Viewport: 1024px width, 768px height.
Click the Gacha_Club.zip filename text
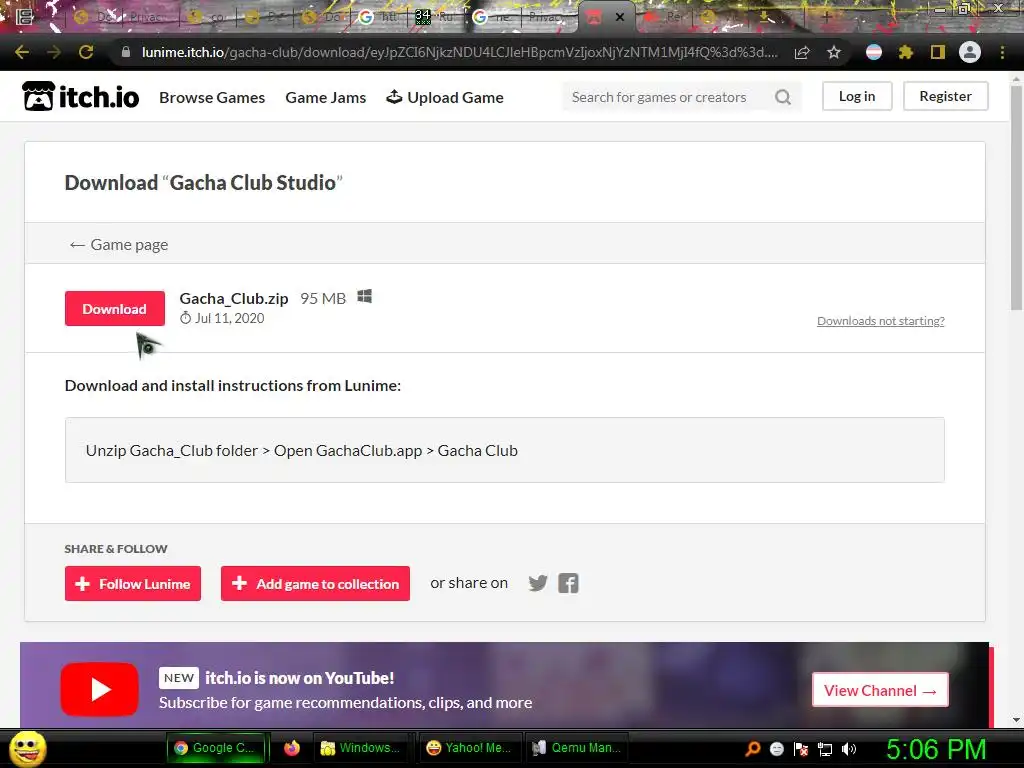pyautogui.click(x=234, y=298)
